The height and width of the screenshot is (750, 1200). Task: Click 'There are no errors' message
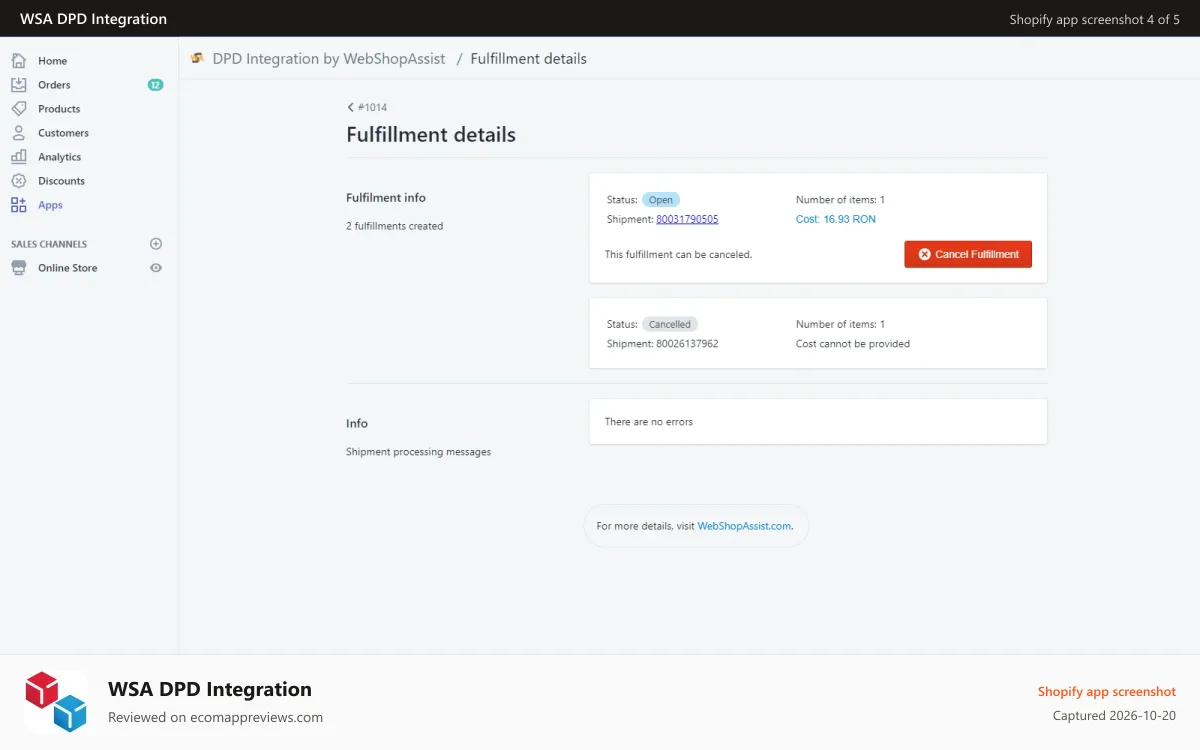point(649,422)
